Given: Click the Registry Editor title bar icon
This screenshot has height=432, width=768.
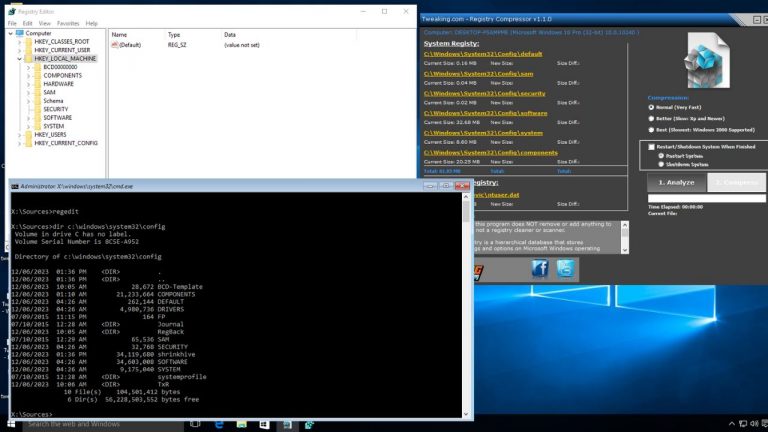Looking at the screenshot, I should click(12, 11).
